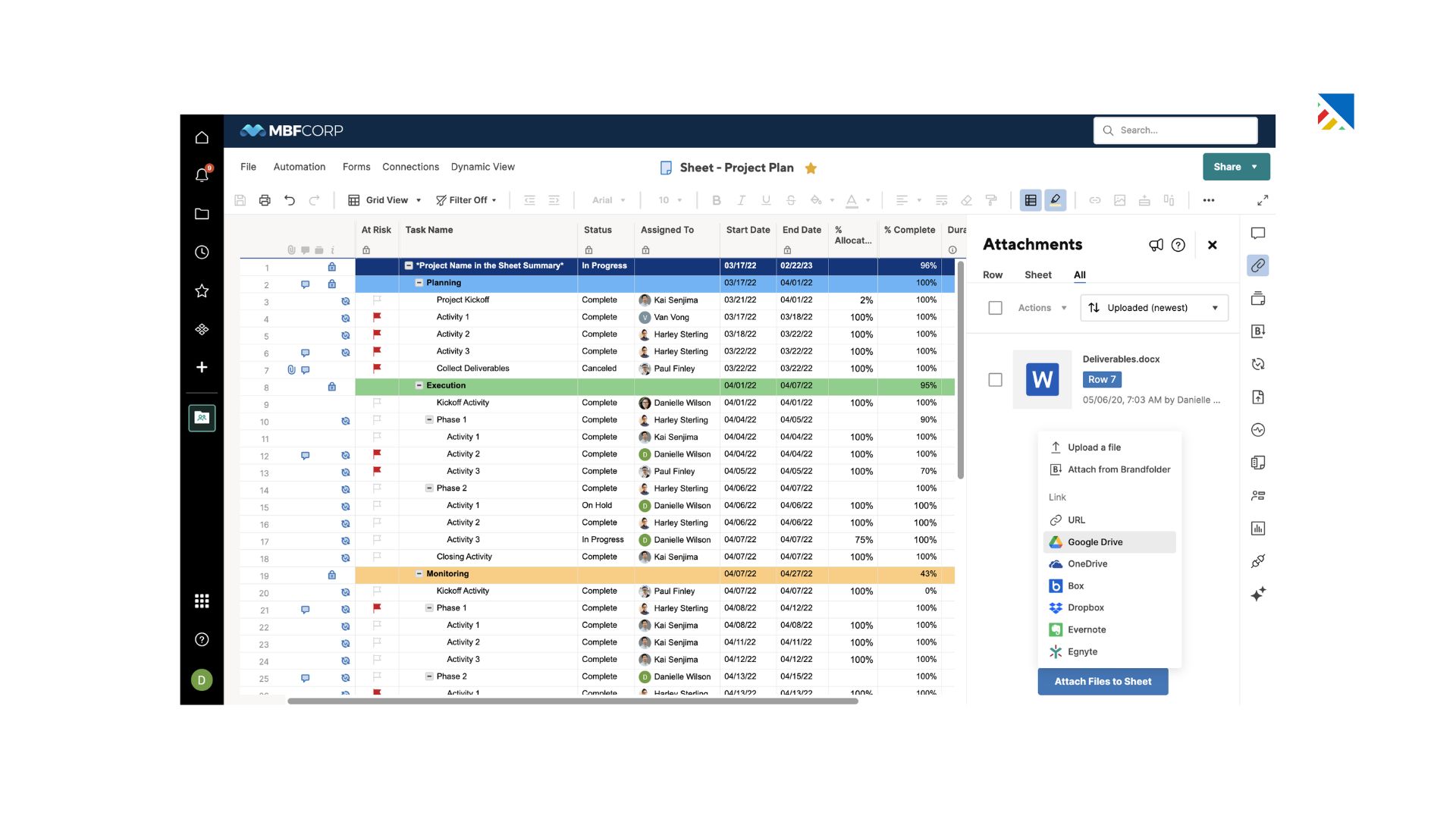The width and height of the screenshot is (1456, 819).
Task: Check the Deliverables.docx attachment checkbox
Action: point(995,380)
